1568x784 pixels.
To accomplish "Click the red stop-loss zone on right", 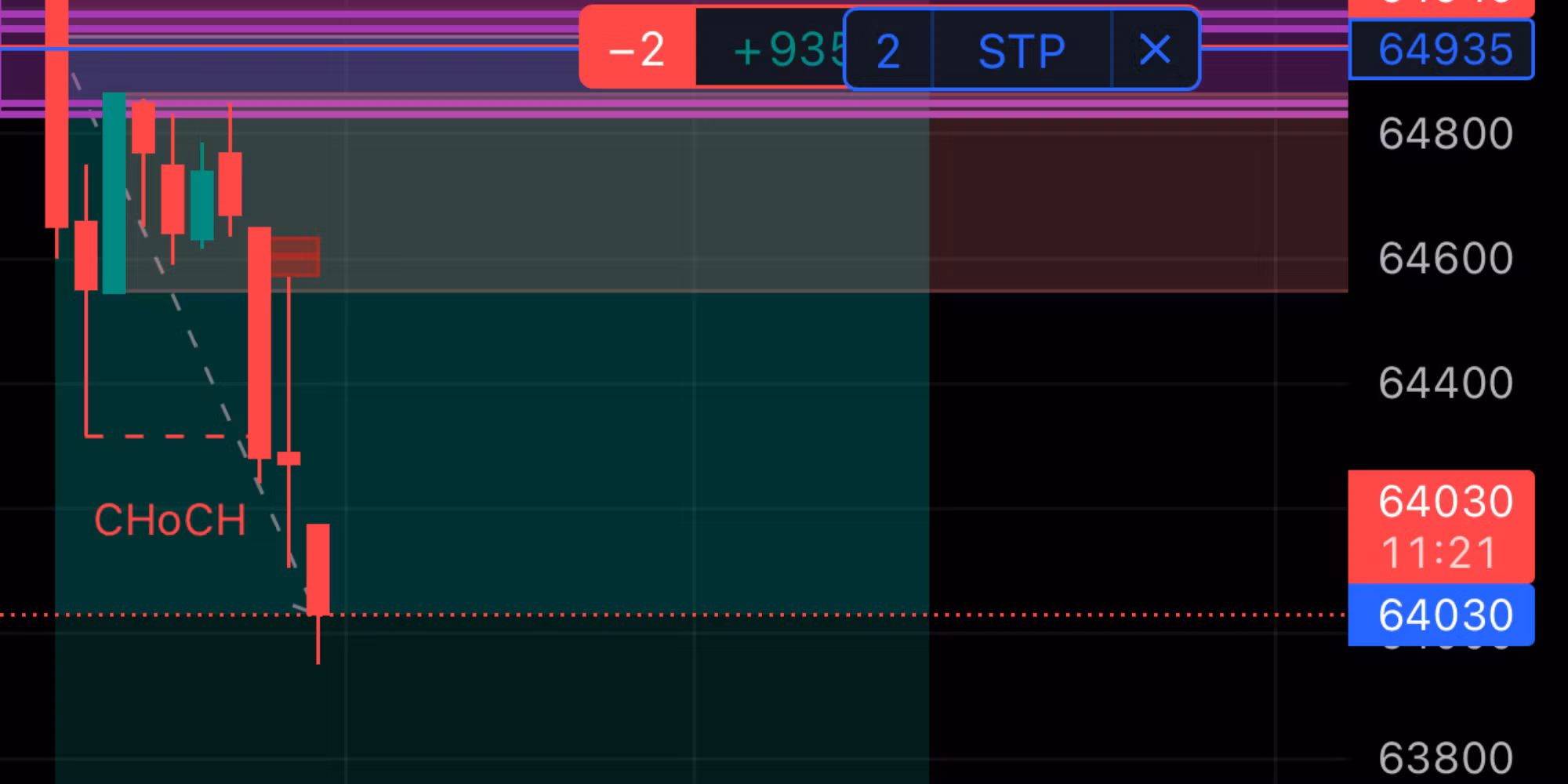I will tap(1137, 204).
